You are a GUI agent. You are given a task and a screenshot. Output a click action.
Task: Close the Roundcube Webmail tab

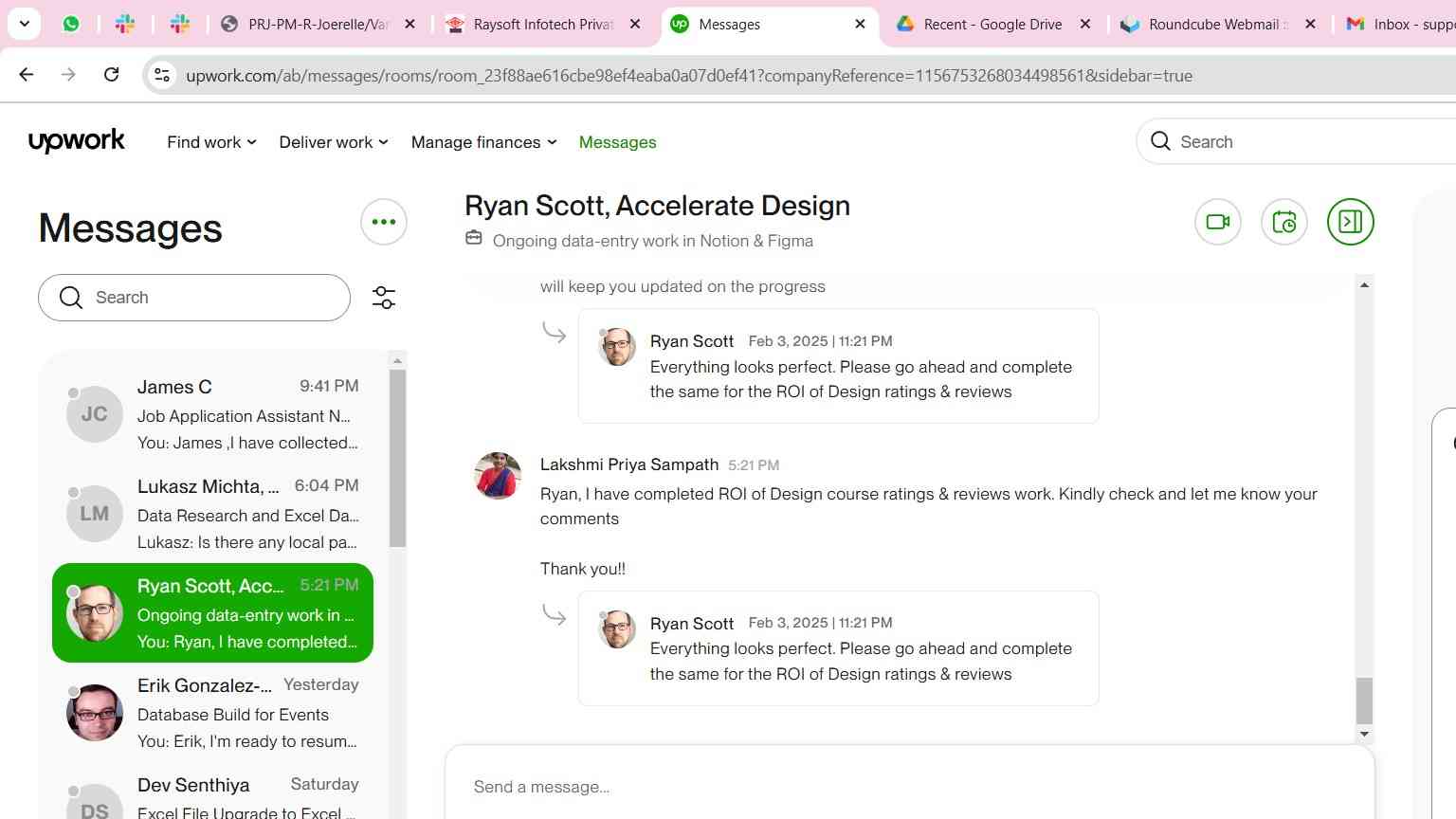point(1310,24)
